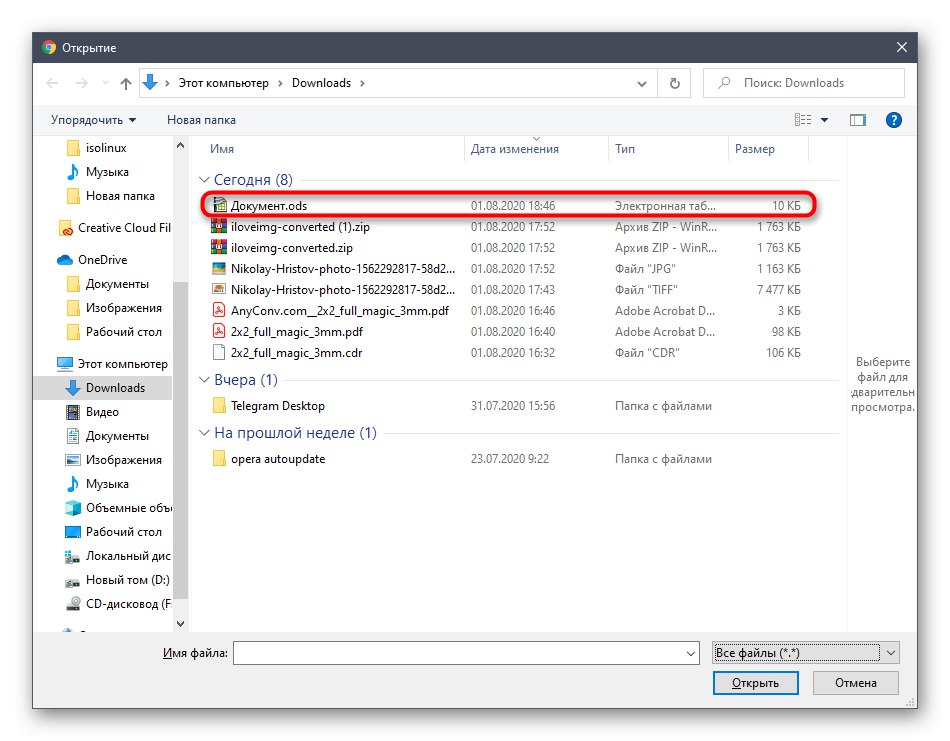Click the spreadsheet icon of Документ.ods

pyautogui.click(x=219, y=204)
